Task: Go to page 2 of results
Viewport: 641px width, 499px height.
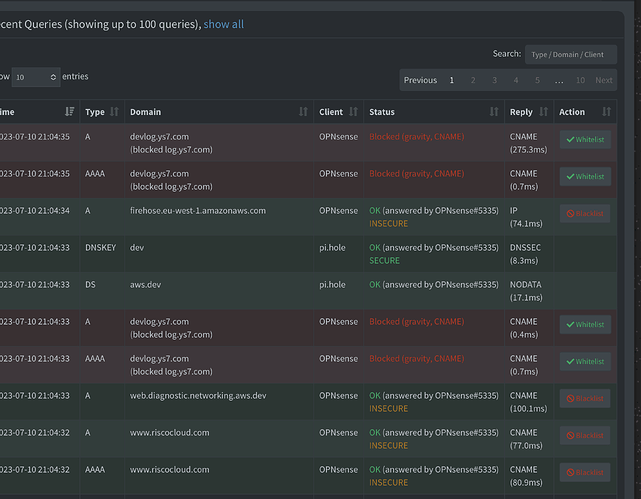Action: (473, 80)
